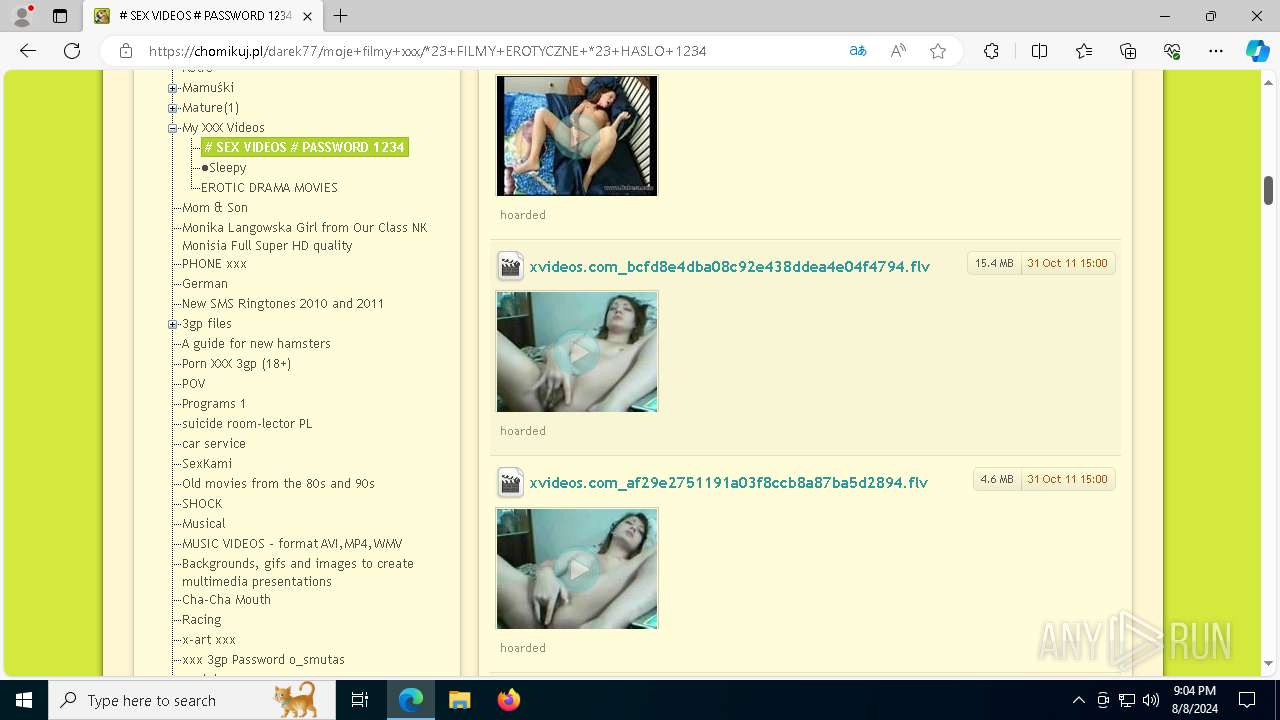The image size is (1280, 720).
Task: Open Backgrounds, gifs and images folder
Action: coord(298,572)
